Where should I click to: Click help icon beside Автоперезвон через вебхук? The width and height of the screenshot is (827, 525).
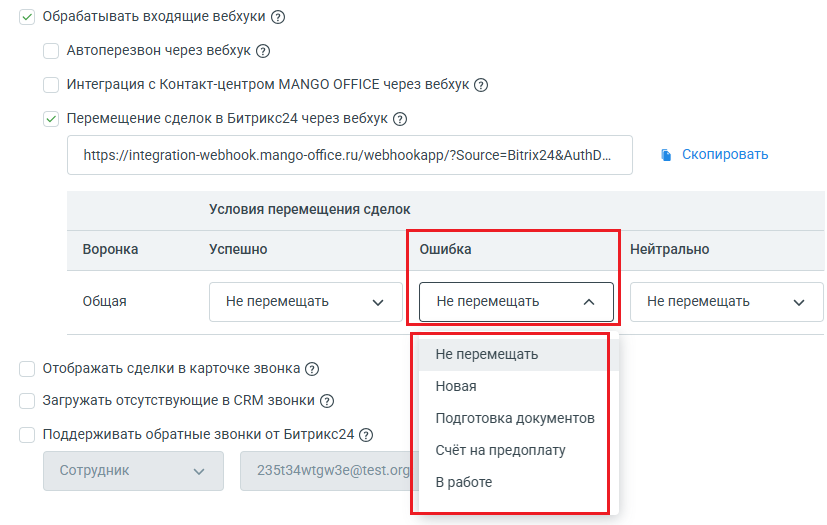[263, 51]
